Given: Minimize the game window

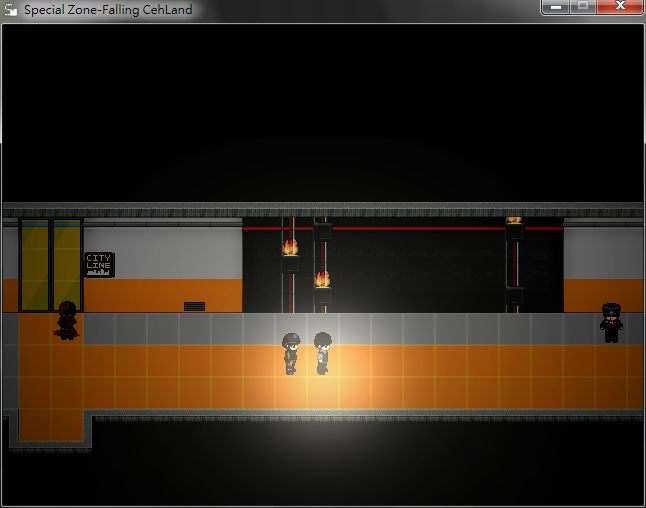Looking at the screenshot, I should pyautogui.click(x=555, y=7).
